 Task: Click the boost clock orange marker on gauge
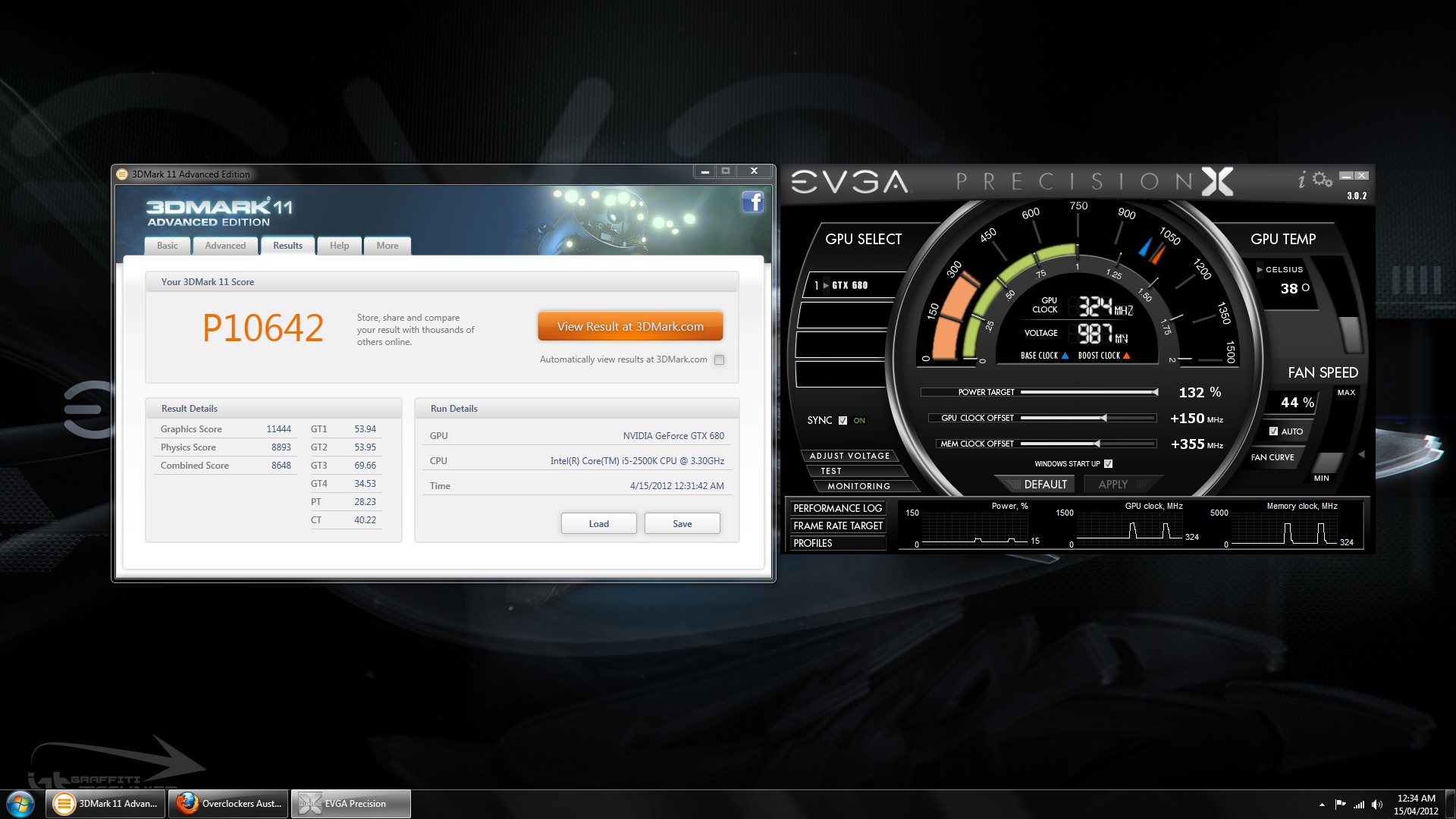click(1157, 253)
